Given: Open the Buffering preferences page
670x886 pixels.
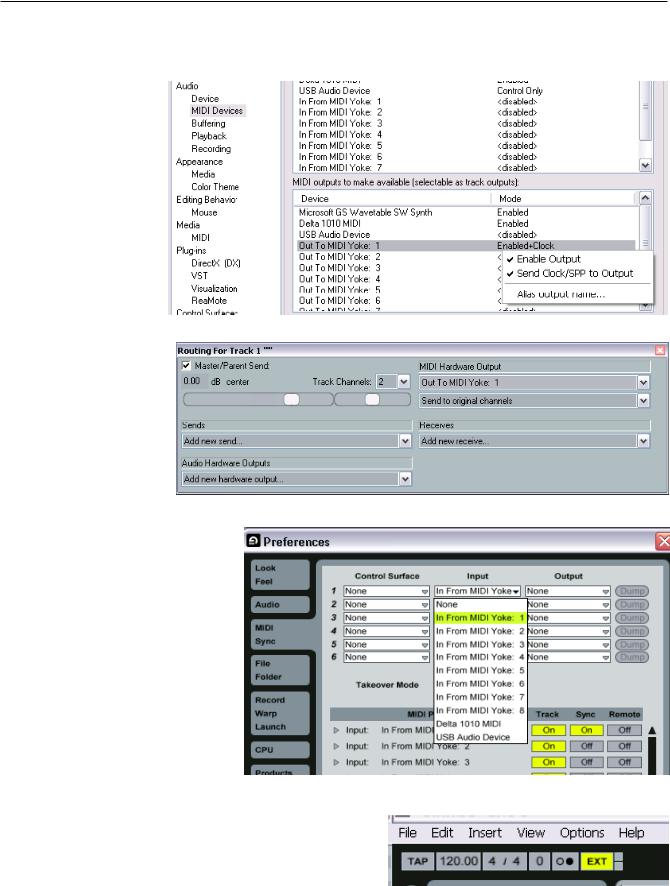Looking at the screenshot, I should pos(208,123).
